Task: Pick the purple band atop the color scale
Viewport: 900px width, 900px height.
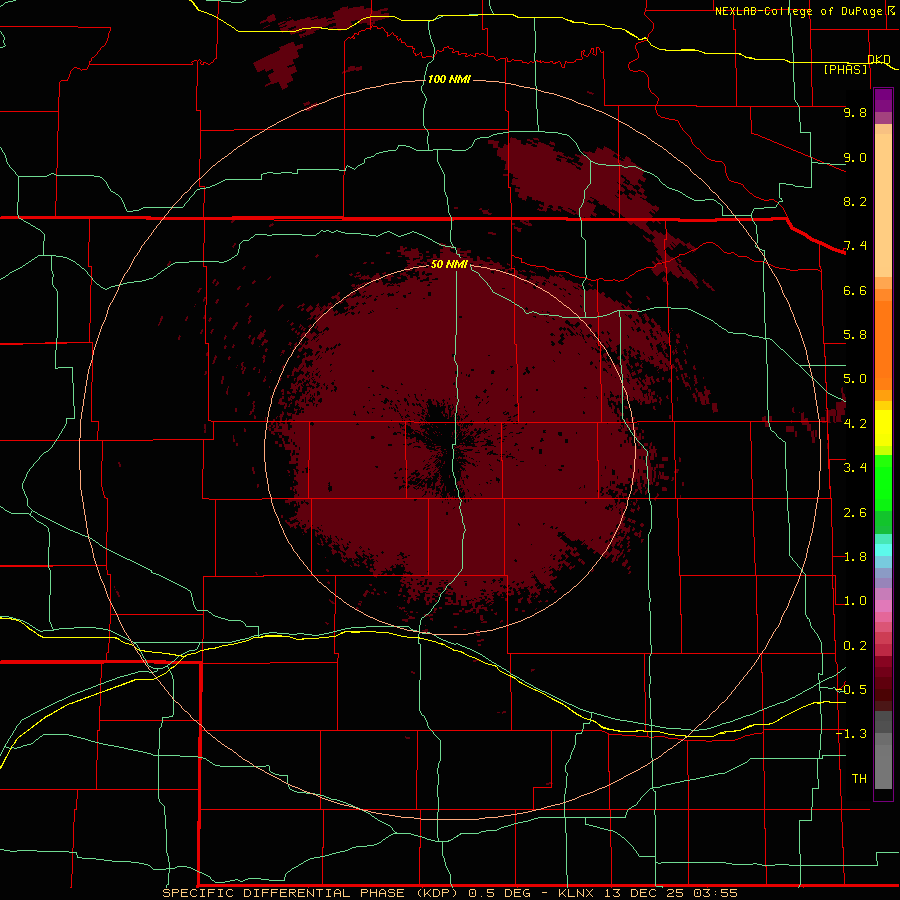Action: [x=883, y=100]
